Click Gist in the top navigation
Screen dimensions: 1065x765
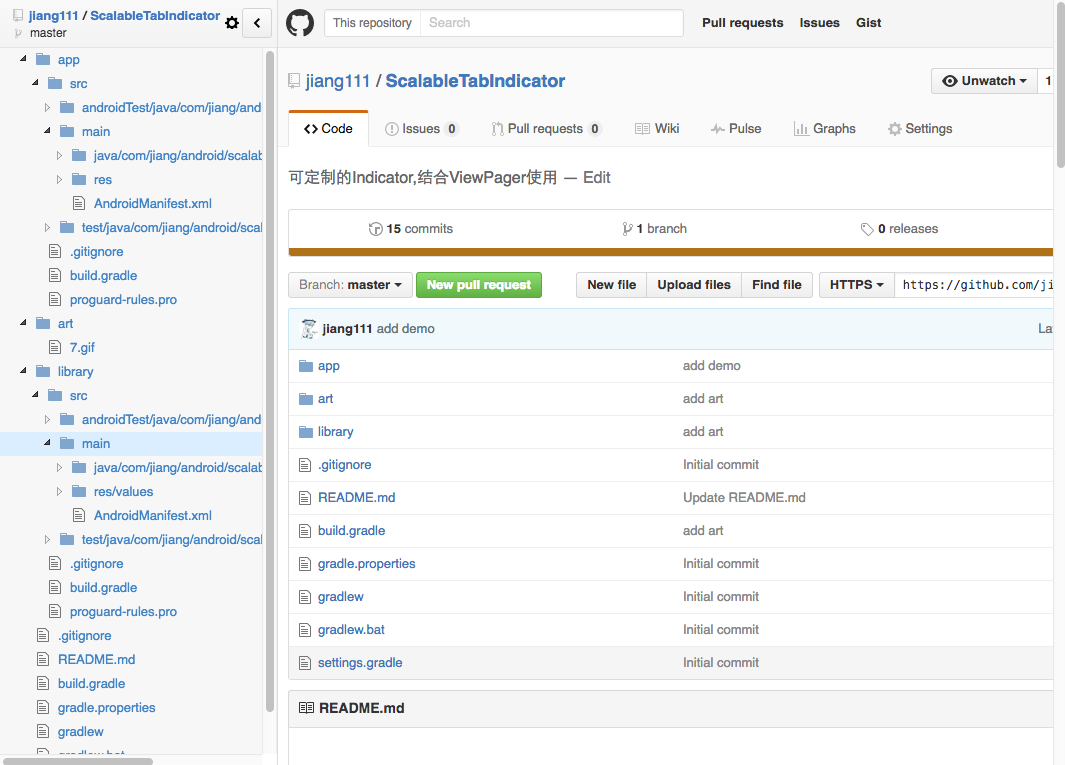(x=868, y=22)
